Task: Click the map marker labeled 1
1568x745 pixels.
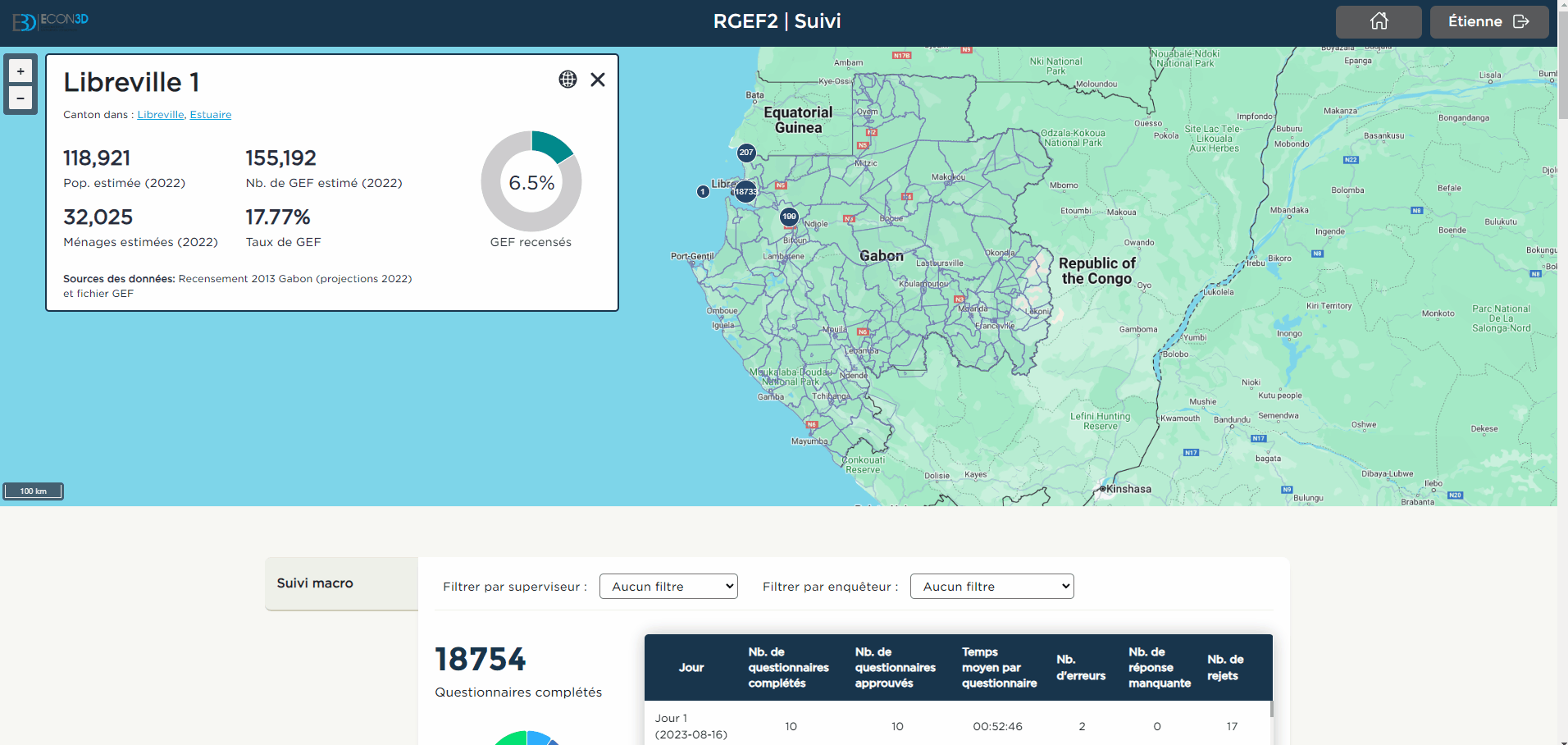Action: pyautogui.click(x=703, y=192)
